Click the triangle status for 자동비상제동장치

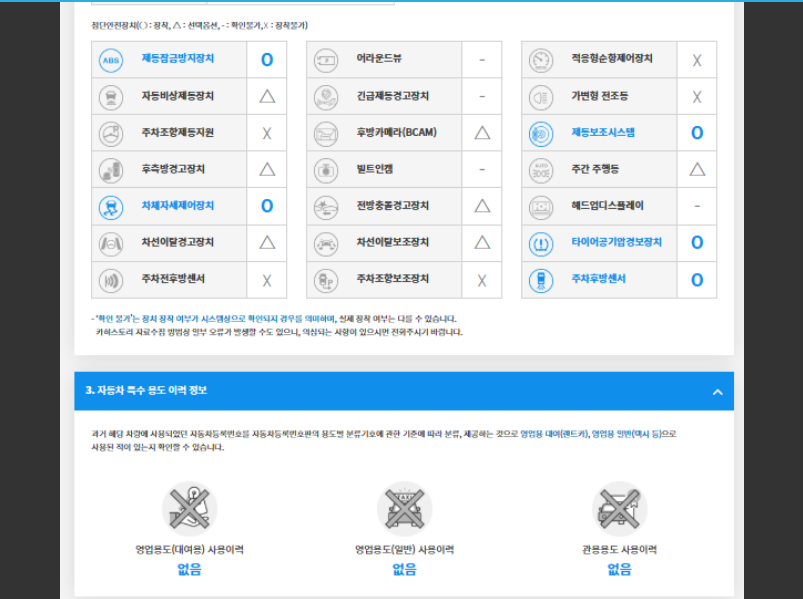click(x=267, y=96)
